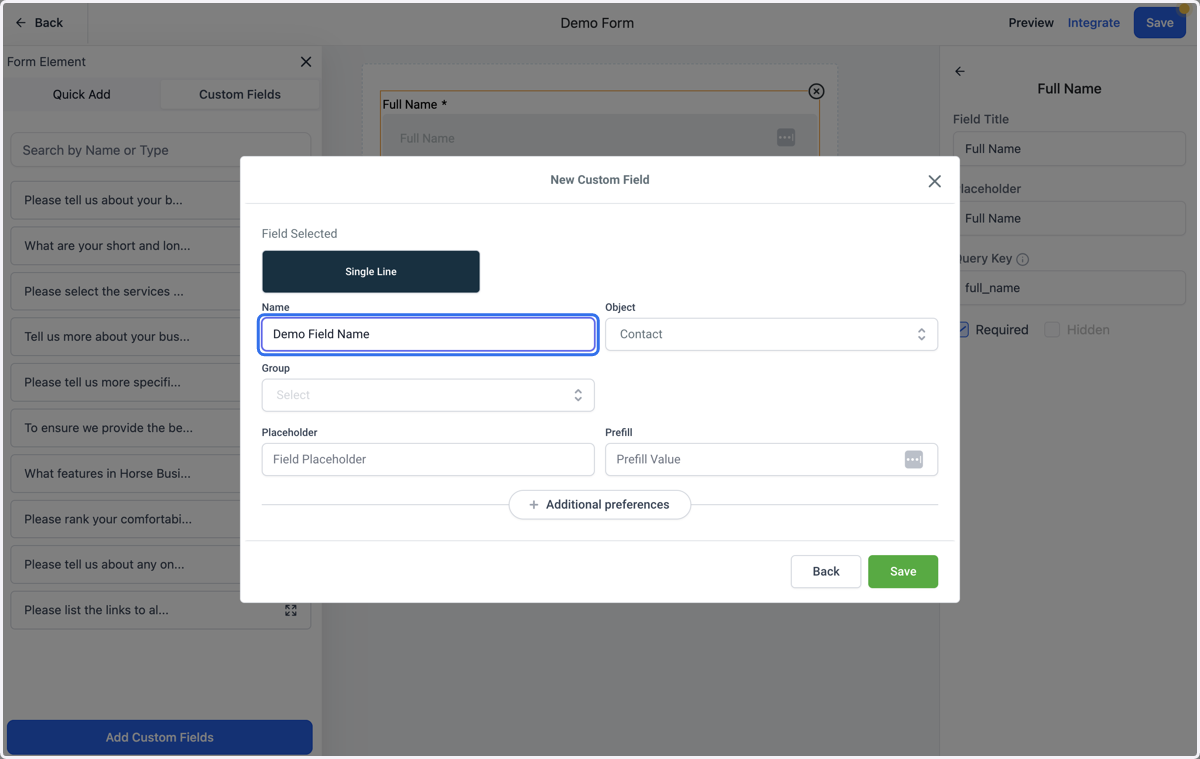The height and width of the screenshot is (759, 1200).
Task: Open the Group select dropdown
Action: 428,395
